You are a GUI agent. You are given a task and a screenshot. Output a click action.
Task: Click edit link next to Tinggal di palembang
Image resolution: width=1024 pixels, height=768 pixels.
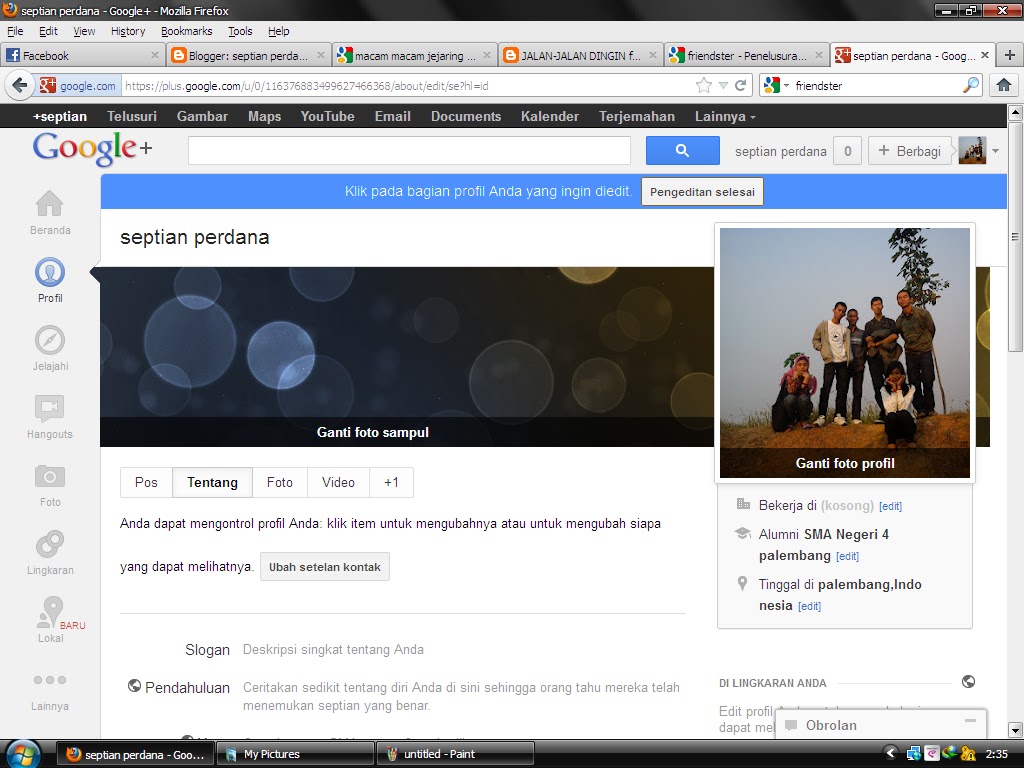809,606
